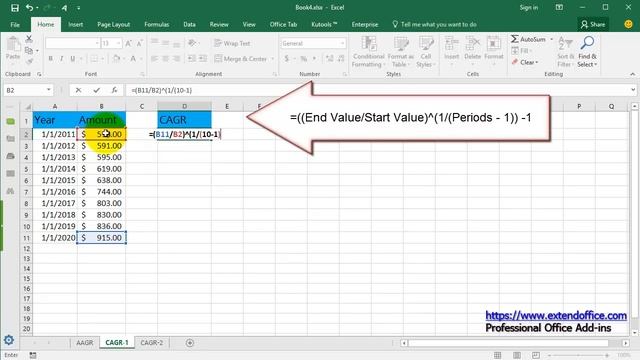Screen dimensions: 640x360
Task: Click the Format Painter brush icon
Action: click(29, 62)
